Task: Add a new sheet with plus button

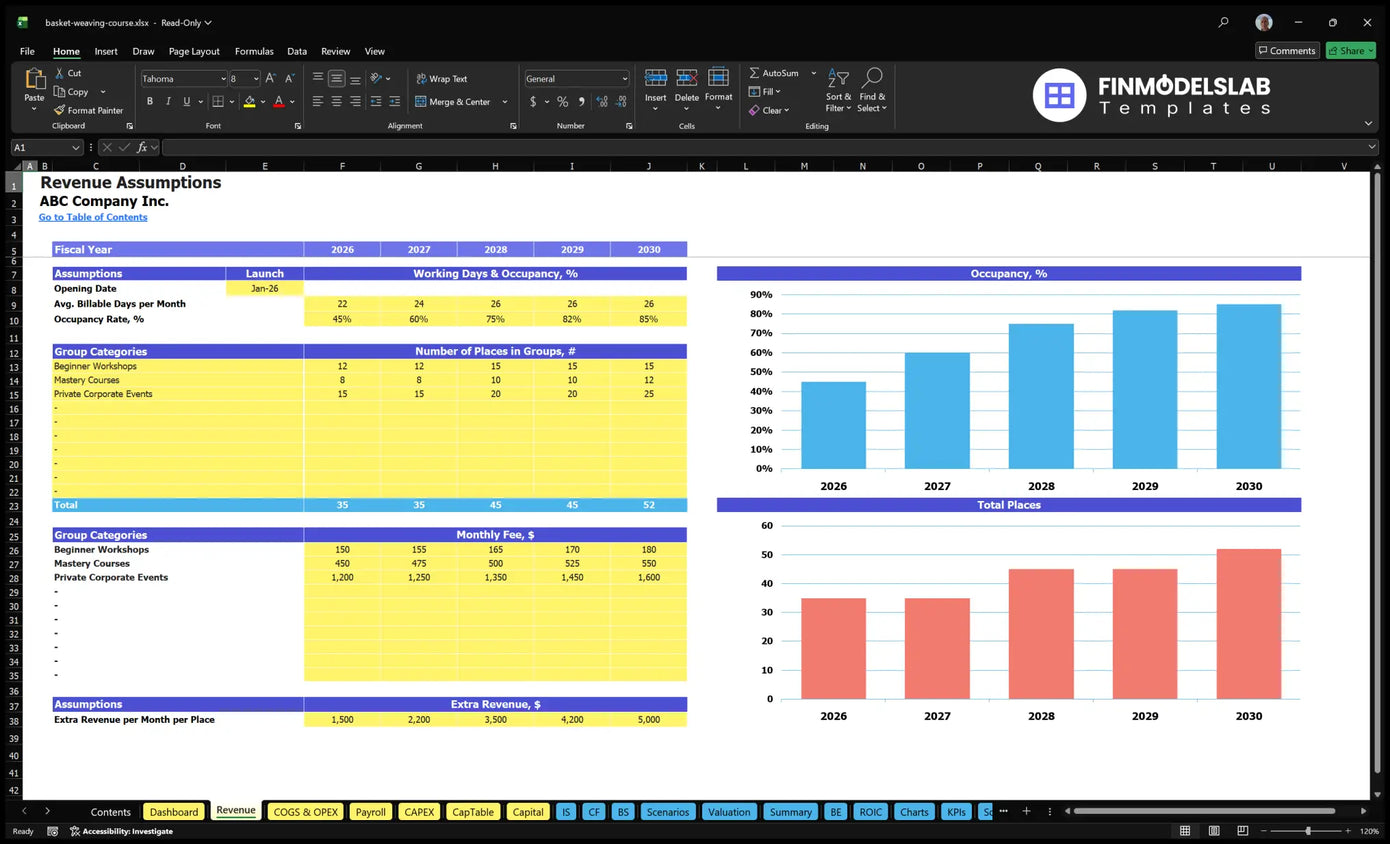Action: [1025, 811]
